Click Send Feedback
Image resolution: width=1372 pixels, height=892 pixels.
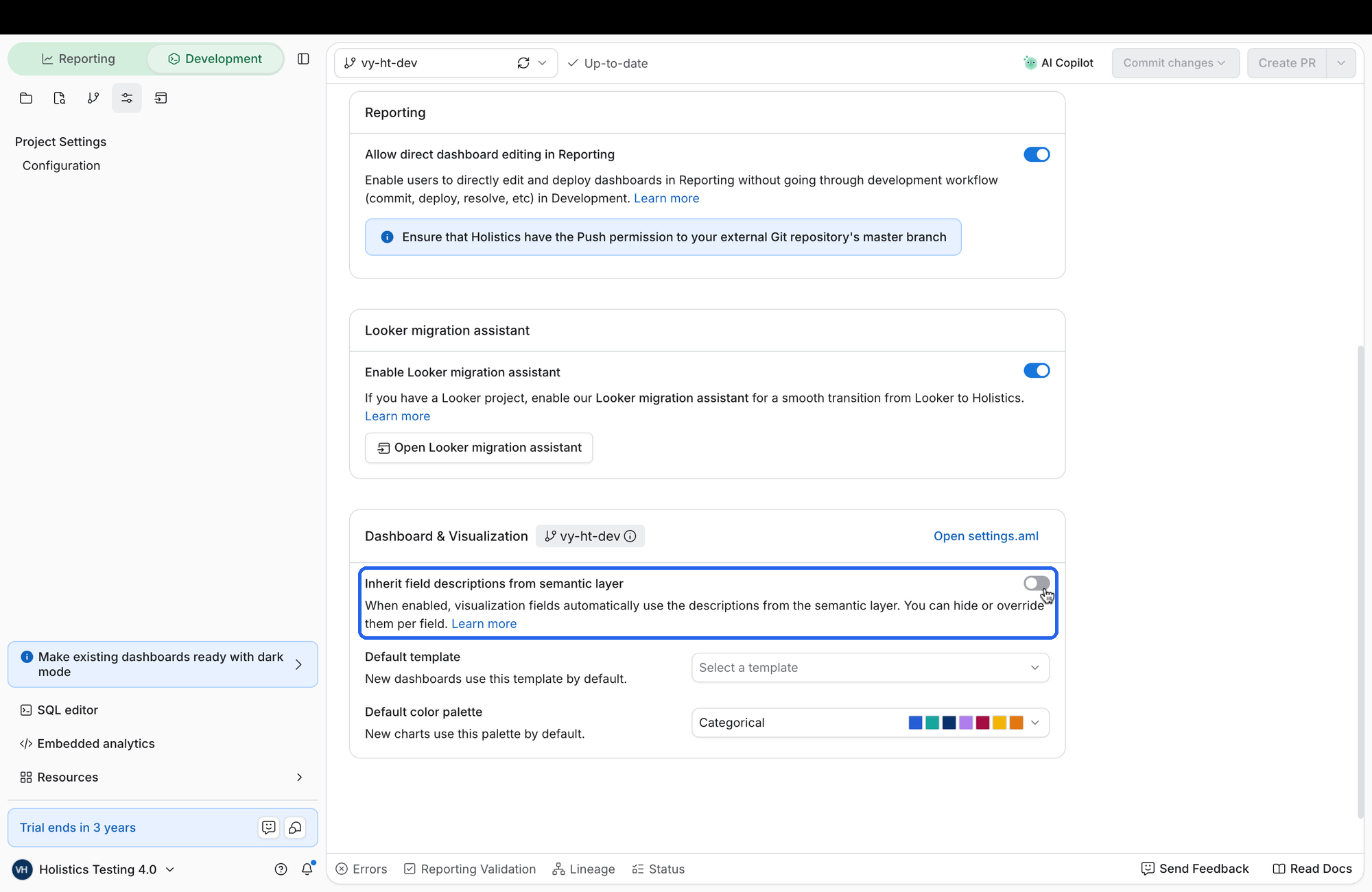pos(1195,869)
